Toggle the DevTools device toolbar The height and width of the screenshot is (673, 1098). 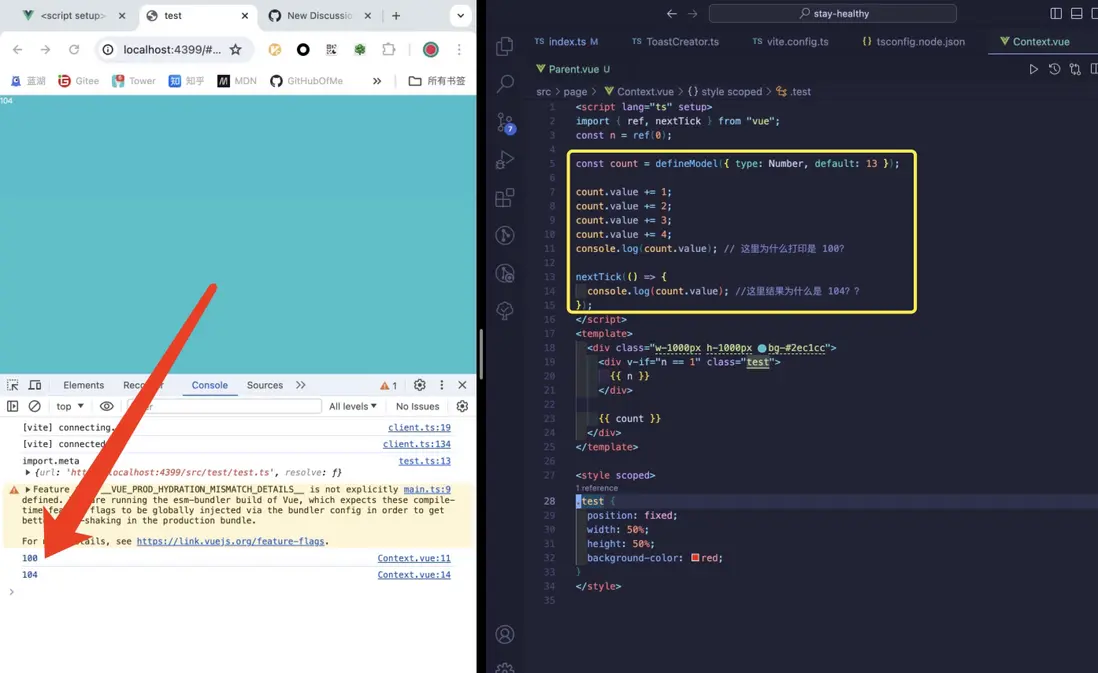click(x=34, y=385)
